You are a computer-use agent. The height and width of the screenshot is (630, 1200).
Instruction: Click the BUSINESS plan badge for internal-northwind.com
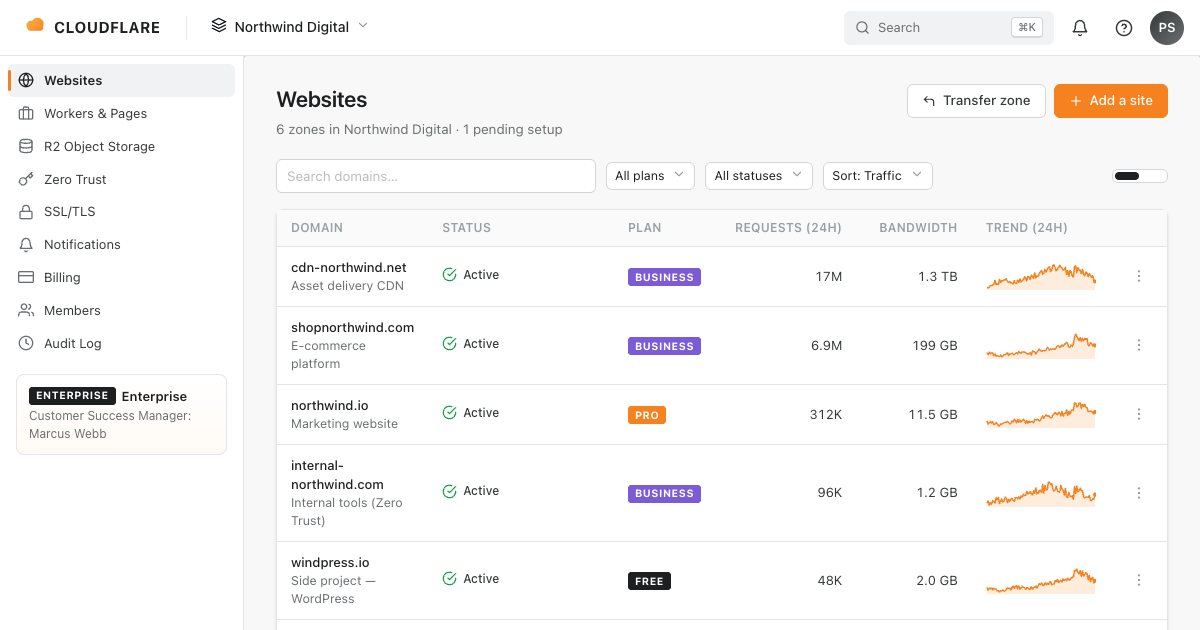tap(664, 493)
